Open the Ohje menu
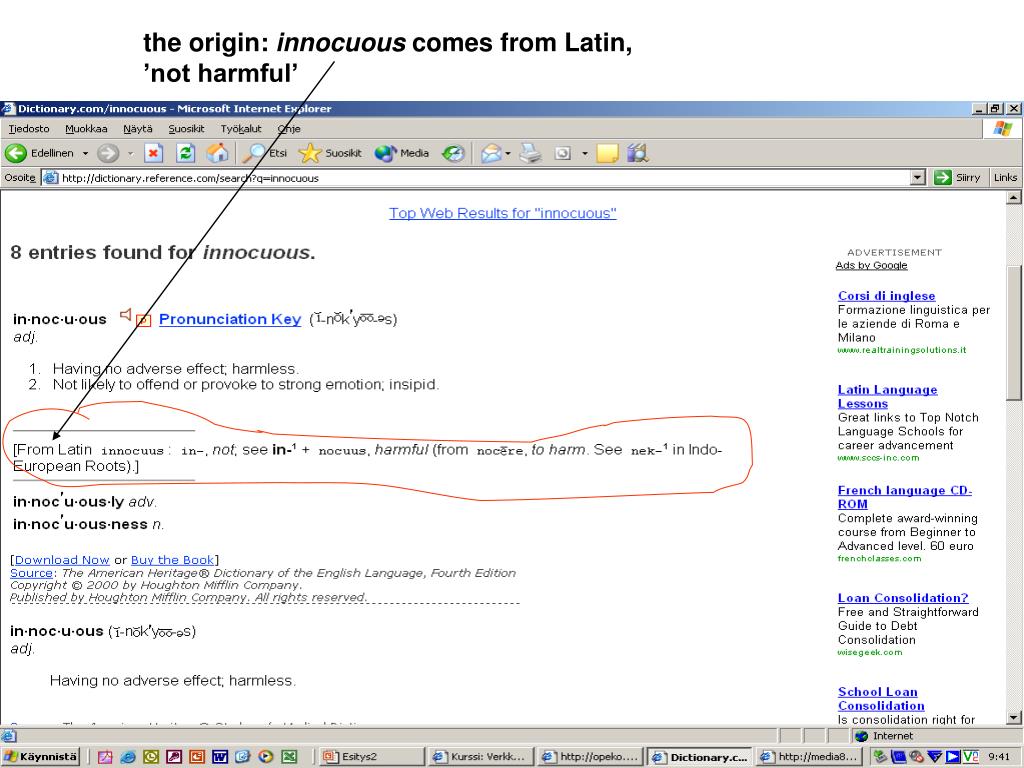This screenshot has width=1024, height=768. coord(289,129)
